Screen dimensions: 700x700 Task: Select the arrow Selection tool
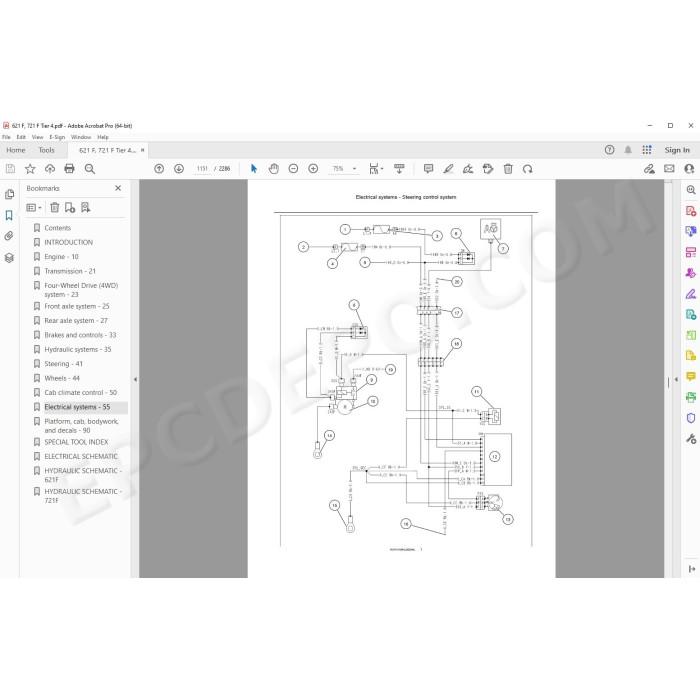point(254,169)
